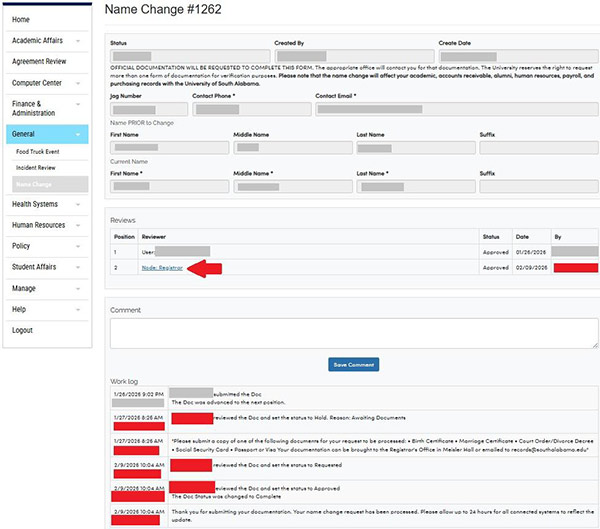Click Logout in the sidebar
This screenshot has height=529, width=600.
click(x=22, y=330)
